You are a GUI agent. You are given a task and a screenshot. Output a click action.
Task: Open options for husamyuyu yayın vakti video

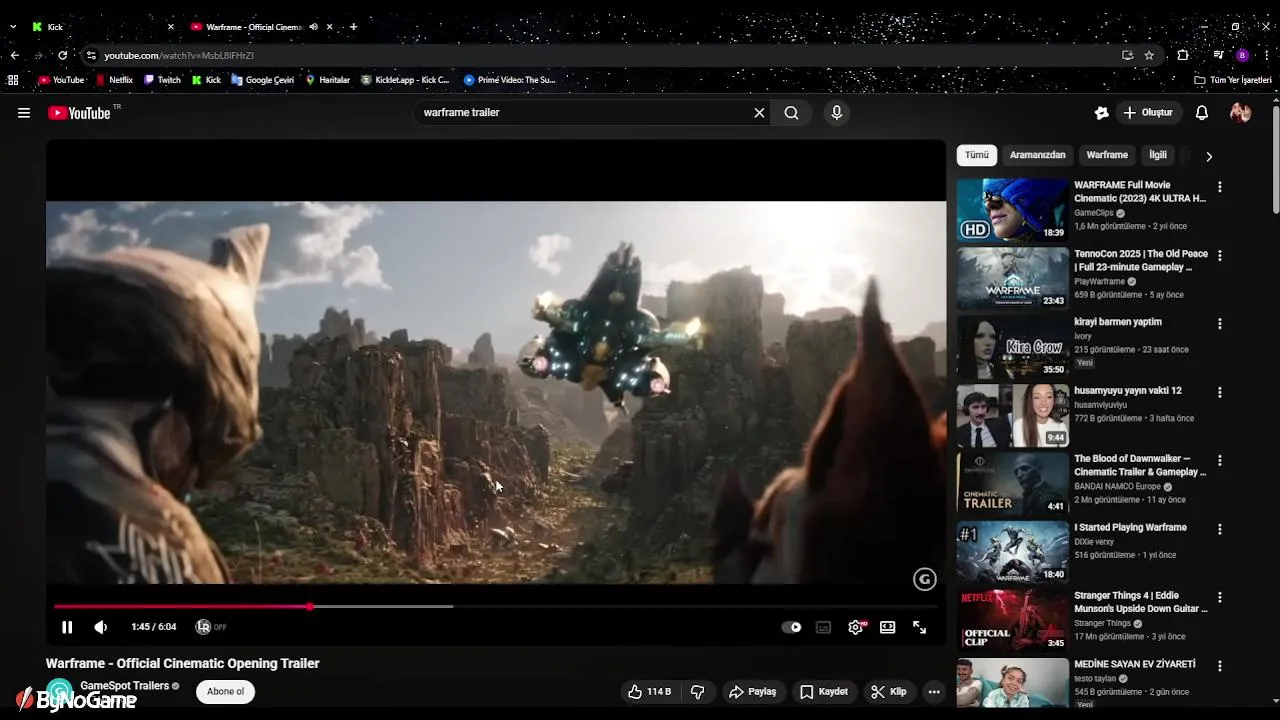(1219, 392)
